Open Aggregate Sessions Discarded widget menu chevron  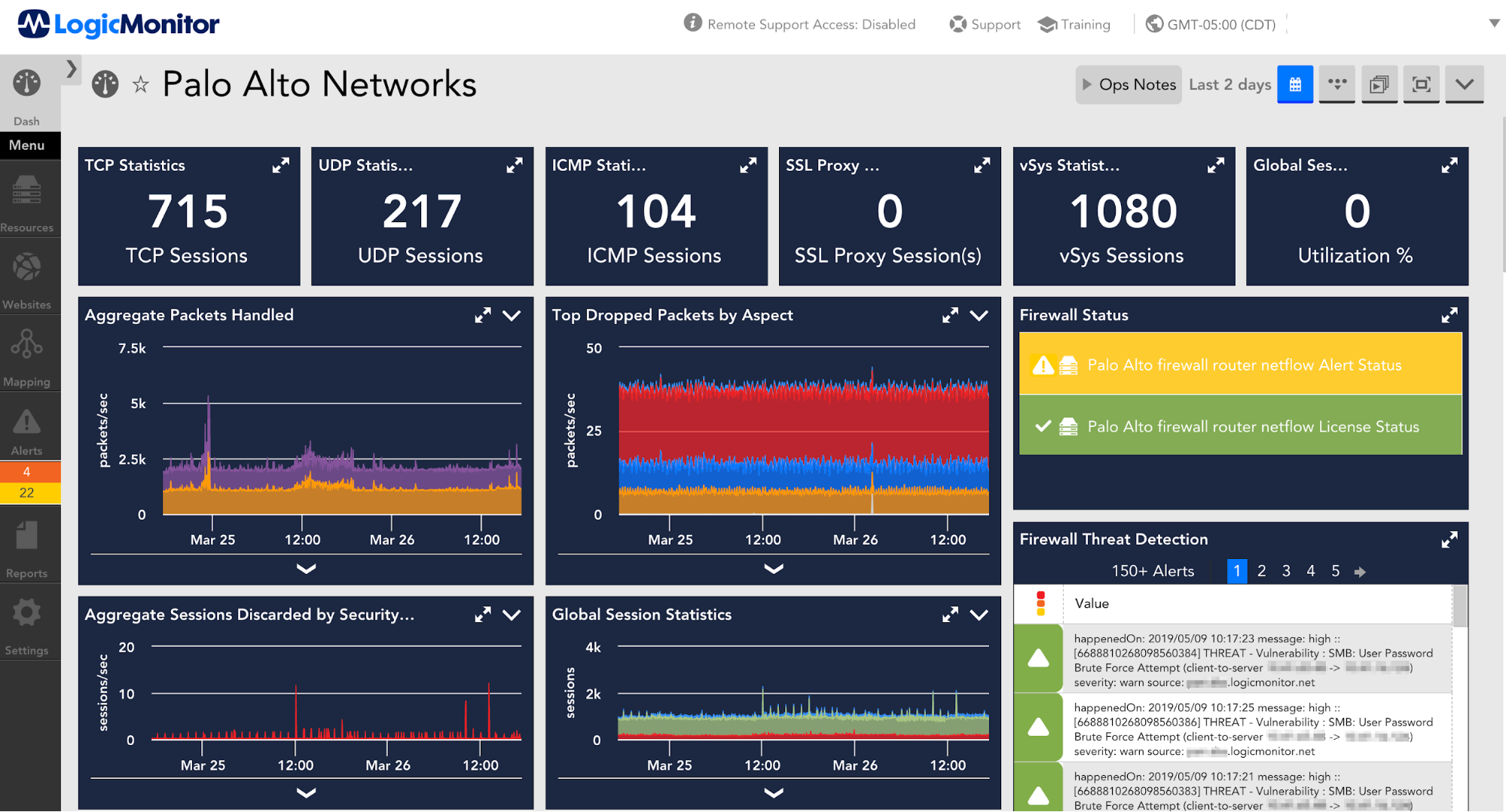512,615
